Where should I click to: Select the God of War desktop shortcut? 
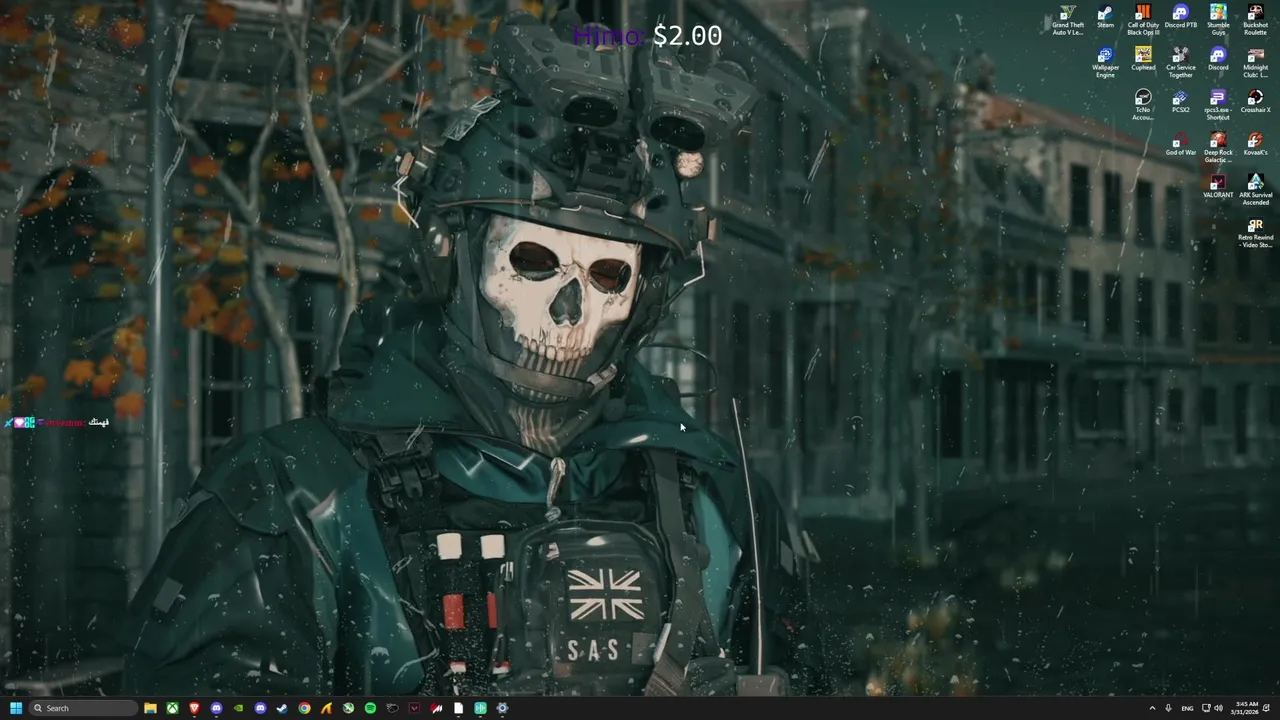1180,144
